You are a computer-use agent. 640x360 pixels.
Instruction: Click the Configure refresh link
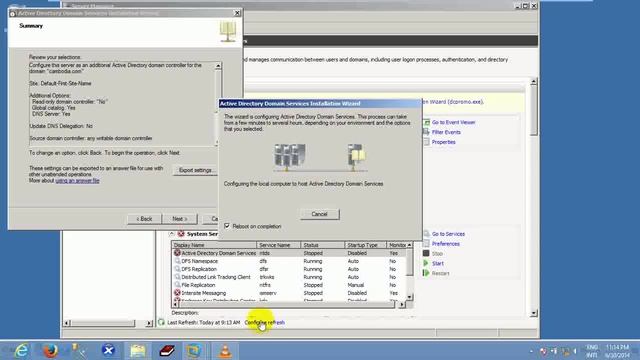(x=264, y=322)
